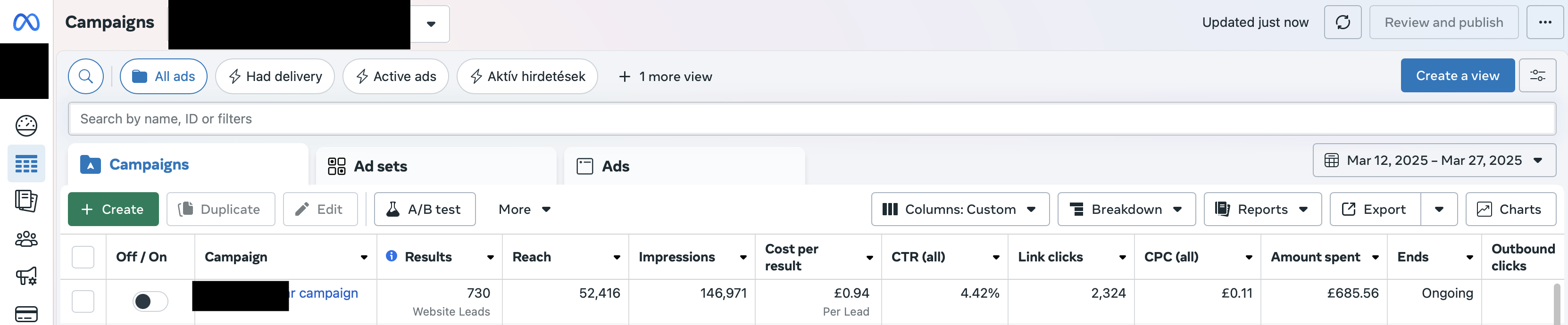
Task: Open the Reach column menu arrow
Action: [617, 258]
